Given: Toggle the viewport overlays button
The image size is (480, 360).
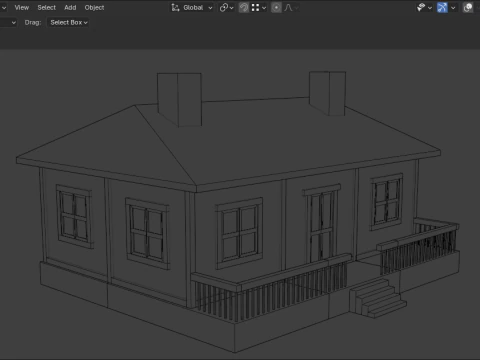Looking at the screenshot, I should tap(468, 7).
